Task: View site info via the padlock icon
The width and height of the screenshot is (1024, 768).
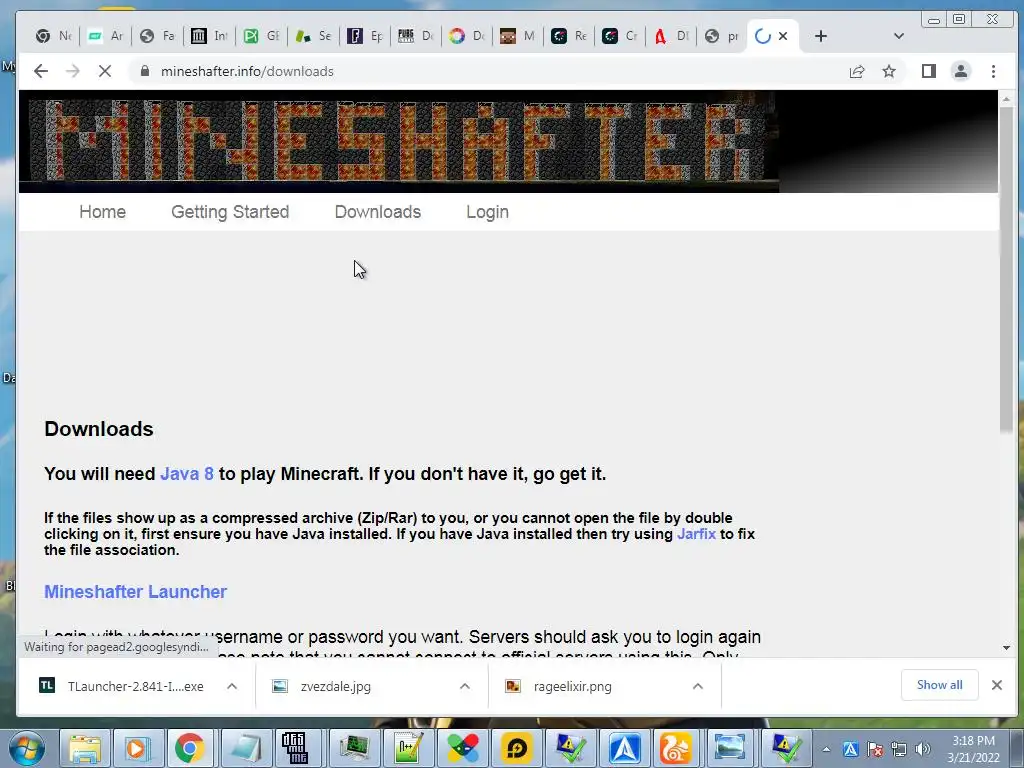Action: 145,71
